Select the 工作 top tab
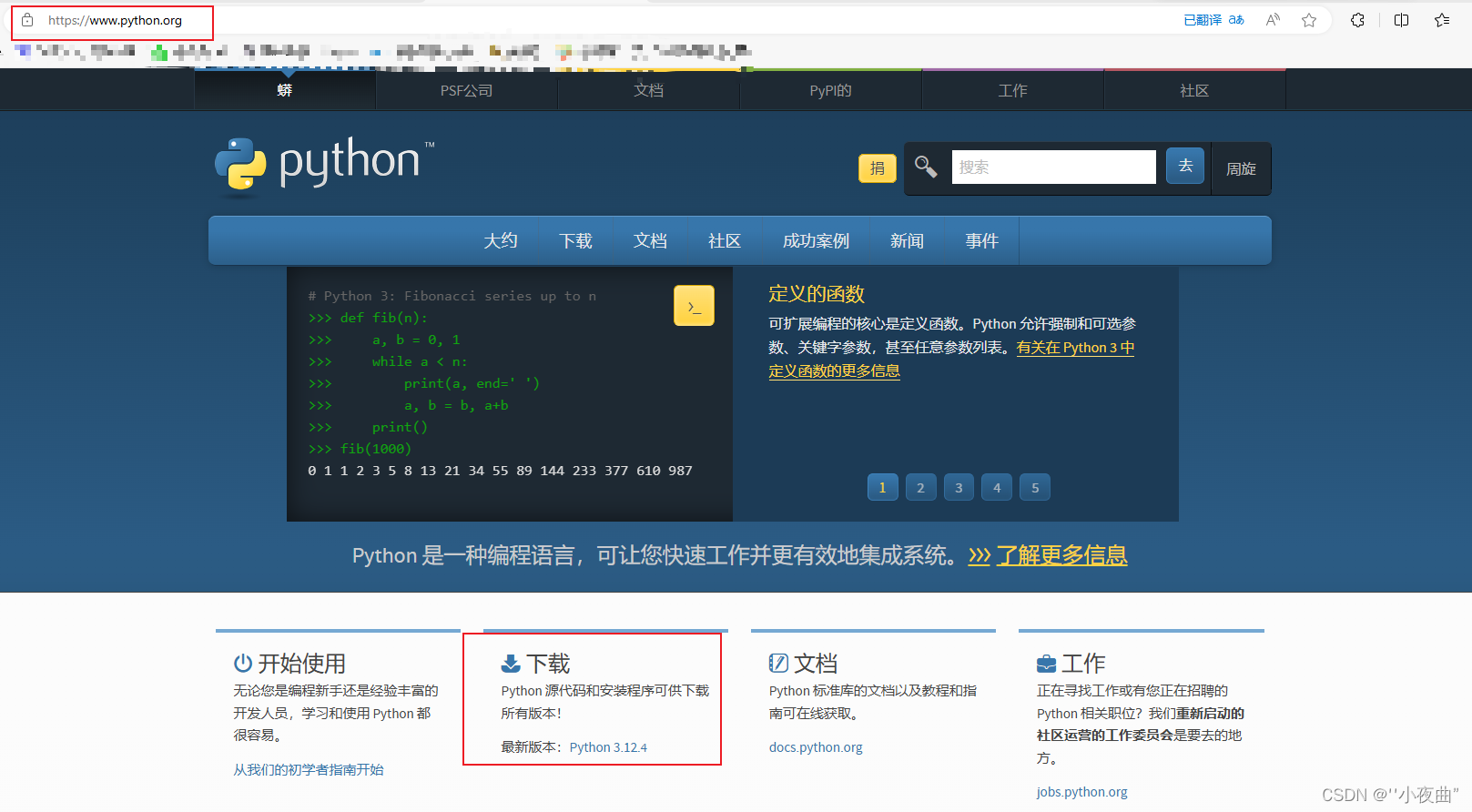Image resolution: width=1472 pixels, height=812 pixels. pos(1012,90)
